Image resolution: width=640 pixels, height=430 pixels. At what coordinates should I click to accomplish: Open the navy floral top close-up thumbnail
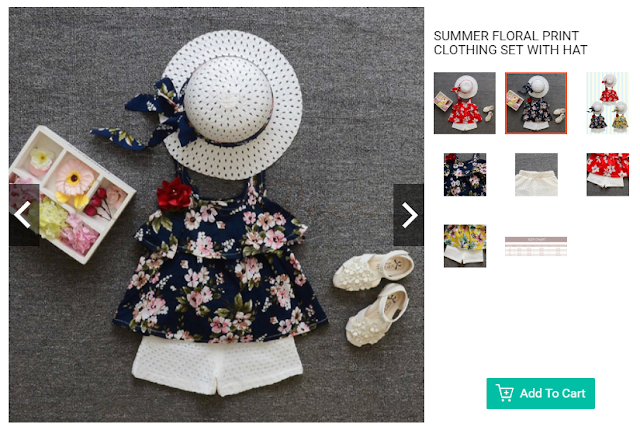tap(465, 175)
